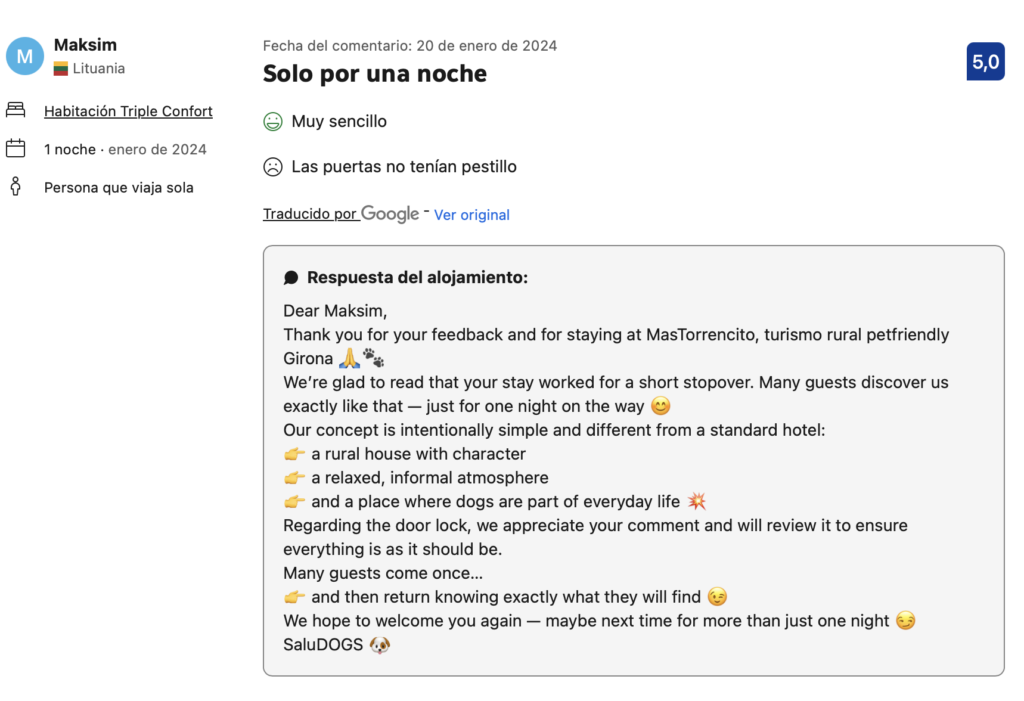Click the Las puertas no tenían pestillo comment
Image resolution: width=1024 pixels, height=701 pixels.
tap(404, 167)
